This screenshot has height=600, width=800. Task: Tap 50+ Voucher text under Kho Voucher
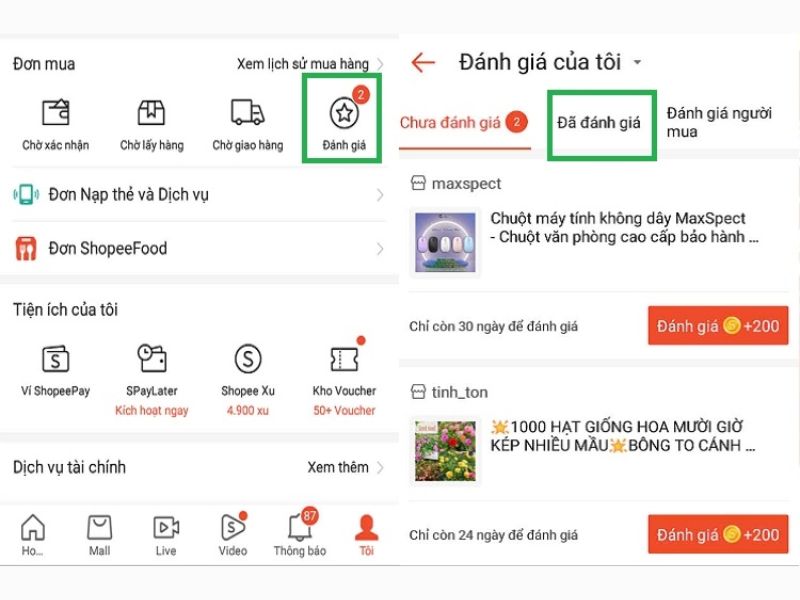pyautogui.click(x=344, y=411)
